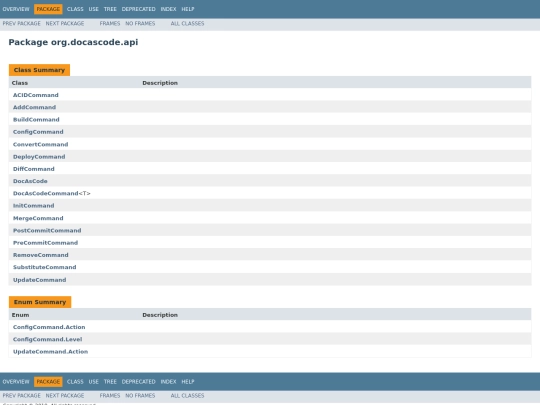Open the DiffCommand class link
The width and height of the screenshot is (540, 405).
[34, 169]
